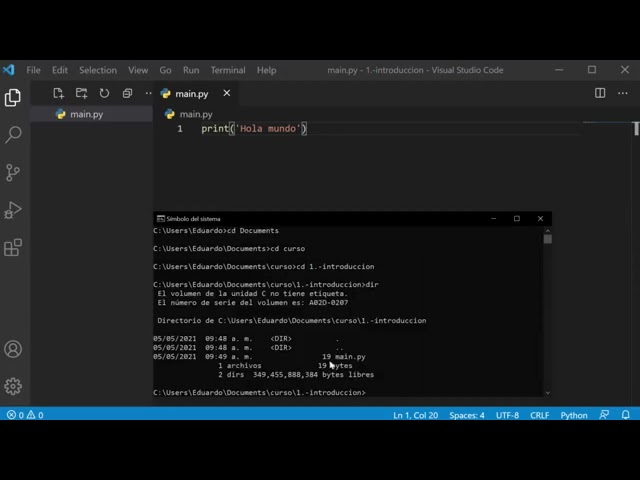Click the code on line 1 of the editor
The image size is (640, 480).
(x=254, y=129)
